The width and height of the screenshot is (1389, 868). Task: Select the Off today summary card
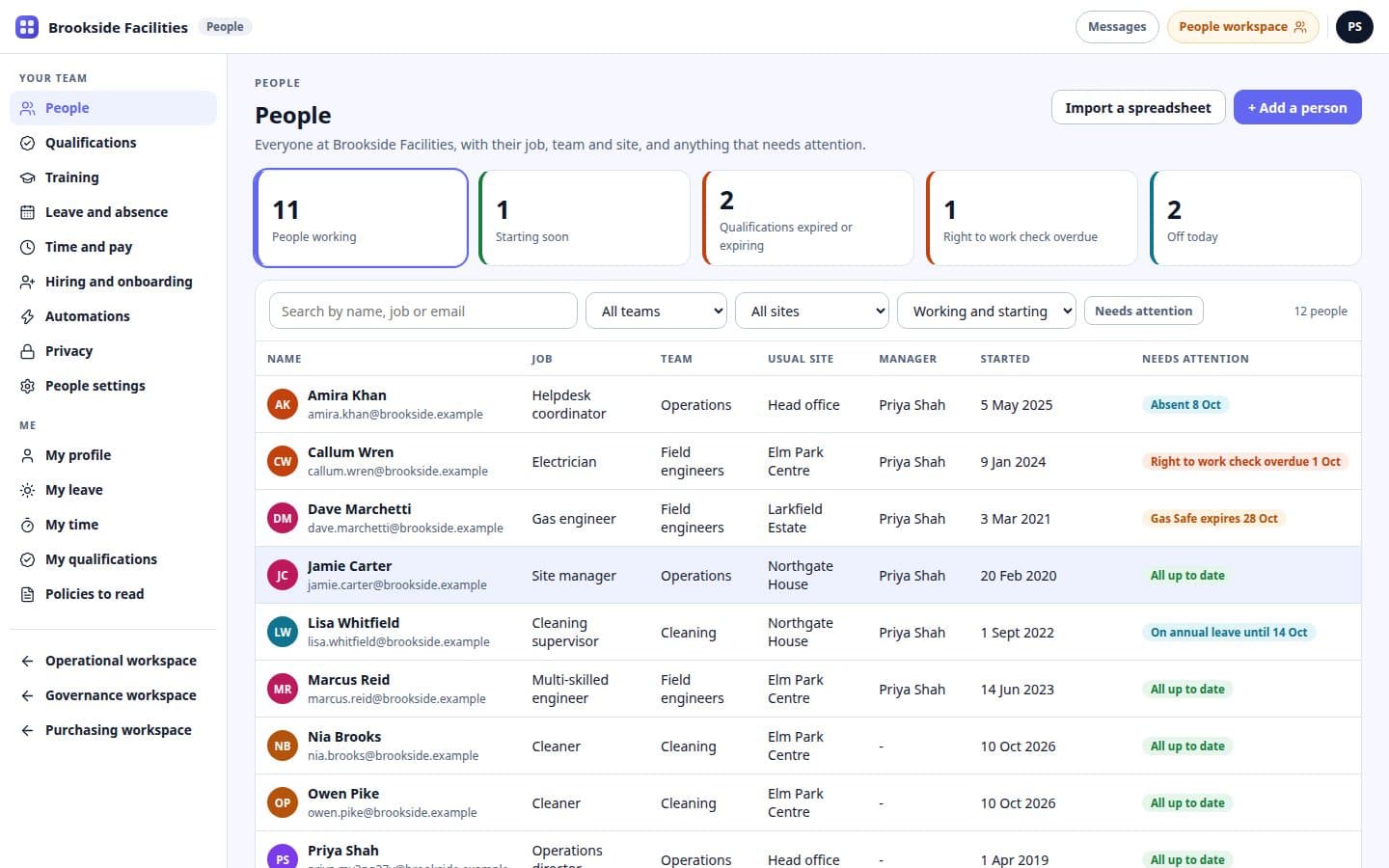pyautogui.click(x=1256, y=218)
